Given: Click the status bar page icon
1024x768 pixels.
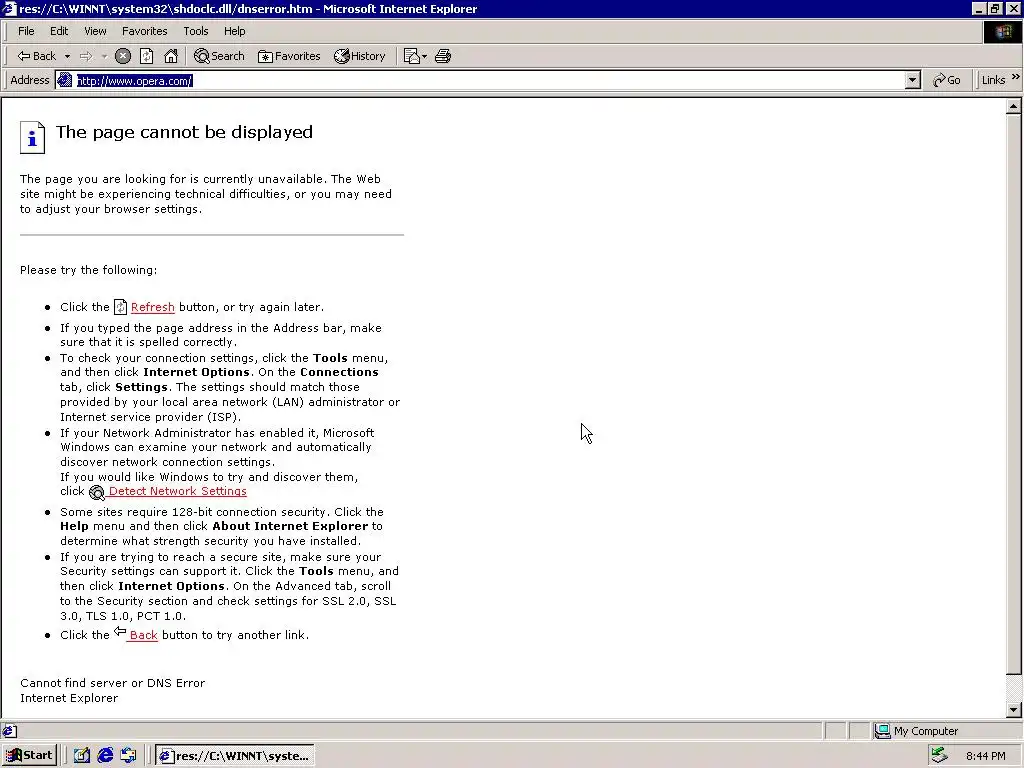Looking at the screenshot, I should (10, 731).
